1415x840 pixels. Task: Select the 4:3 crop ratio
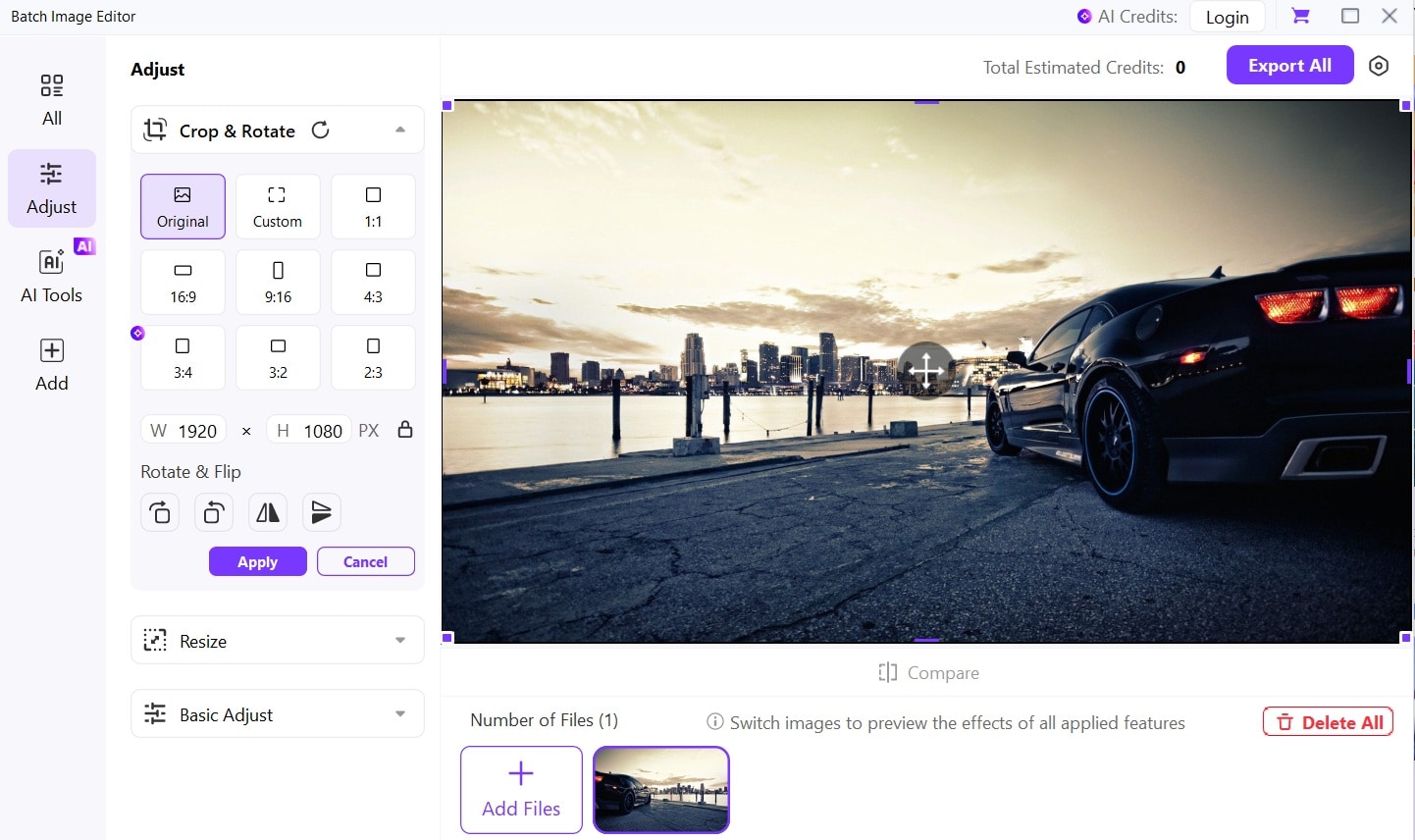[373, 282]
